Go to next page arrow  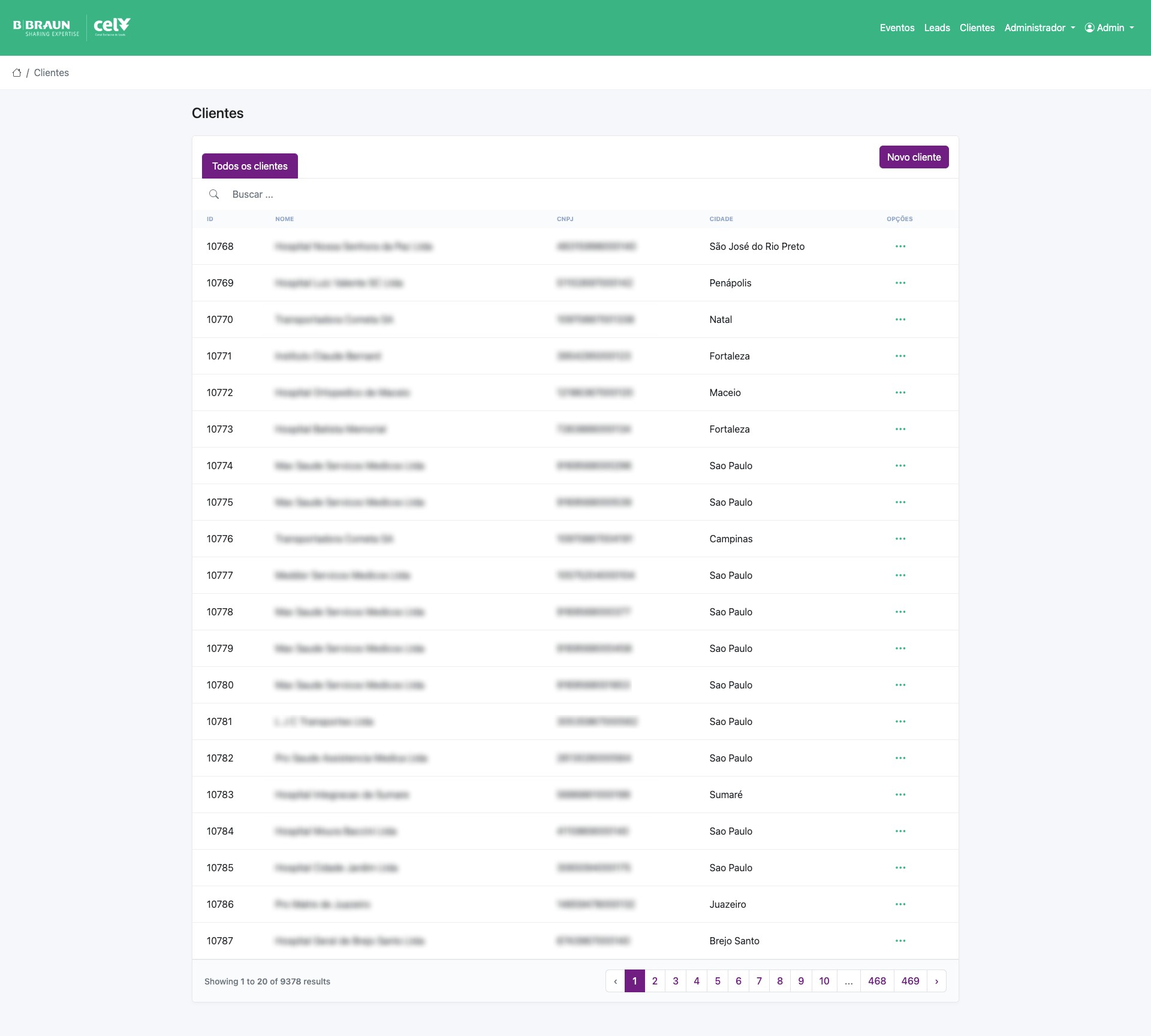click(x=936, y=981)
